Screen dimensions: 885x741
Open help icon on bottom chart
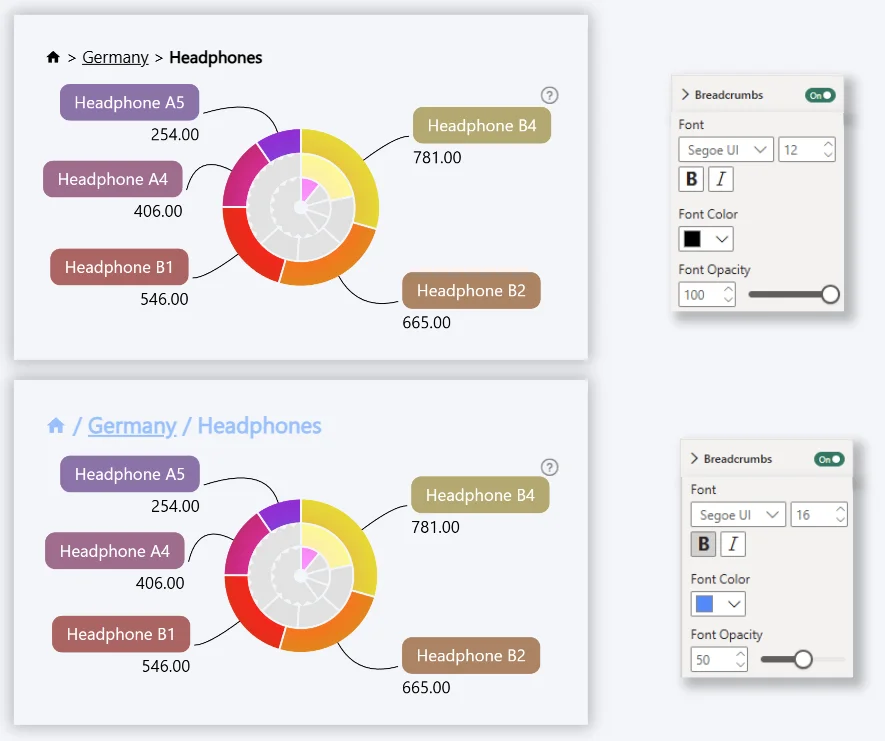tap(549, 467)
